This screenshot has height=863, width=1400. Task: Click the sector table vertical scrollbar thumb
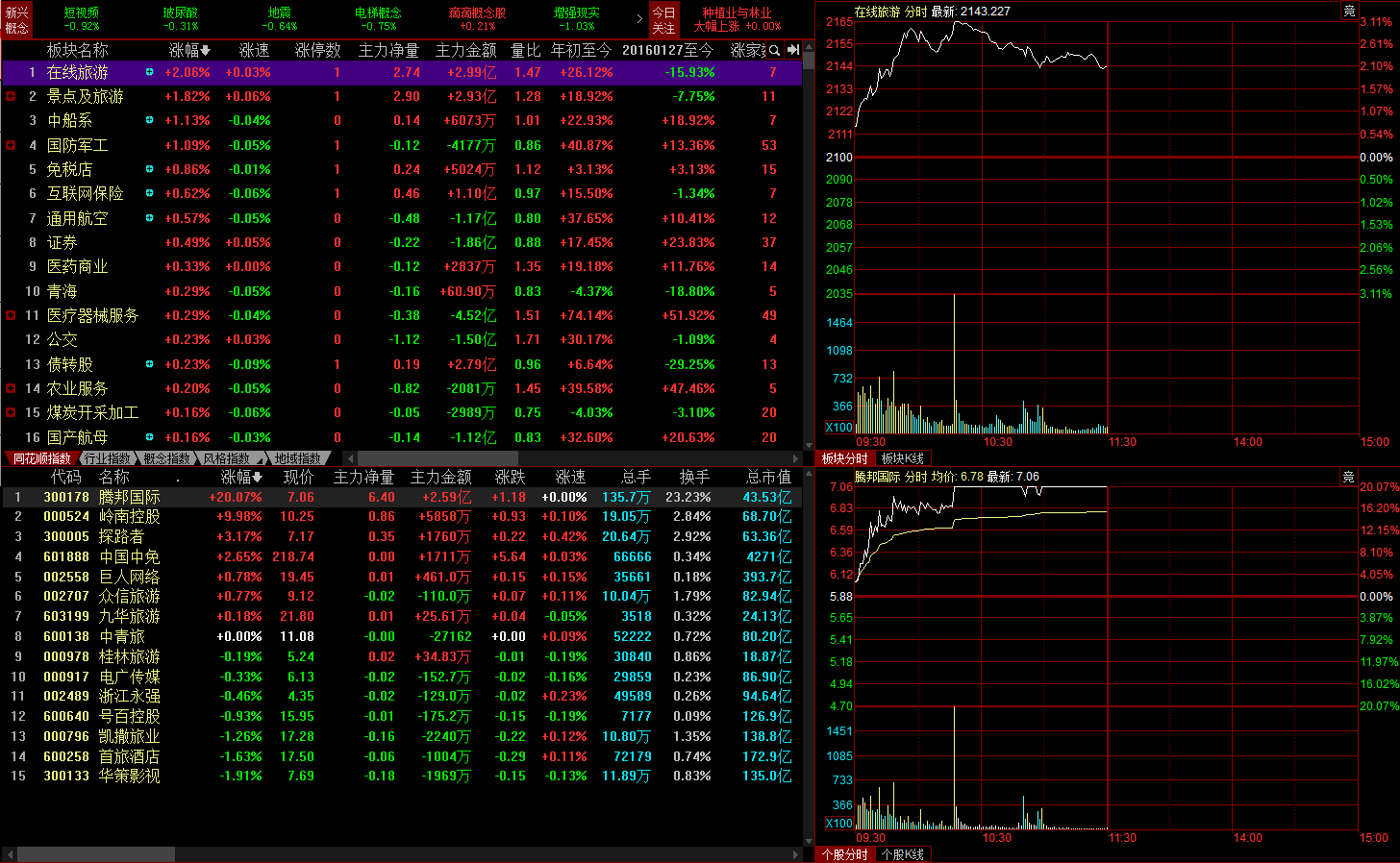tap(809, 60)
